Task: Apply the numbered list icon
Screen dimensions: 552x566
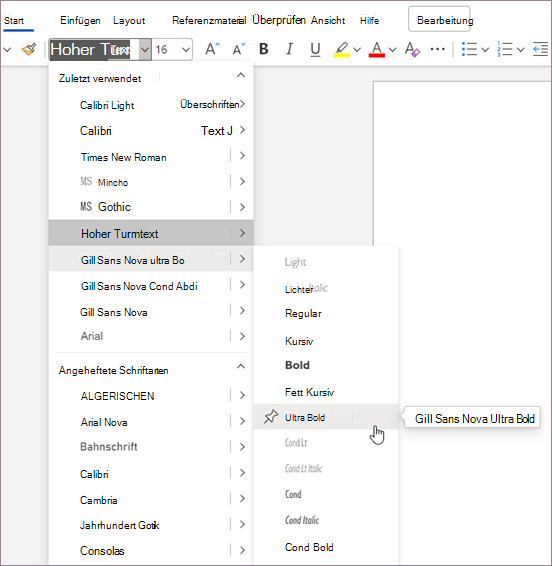Action: click(505, 49)
